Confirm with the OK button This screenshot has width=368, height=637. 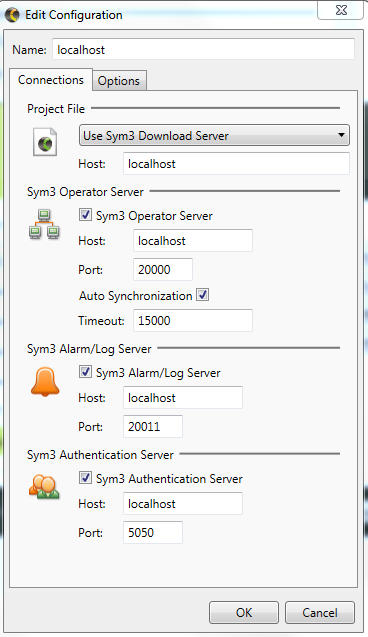(x=244, y=612)
